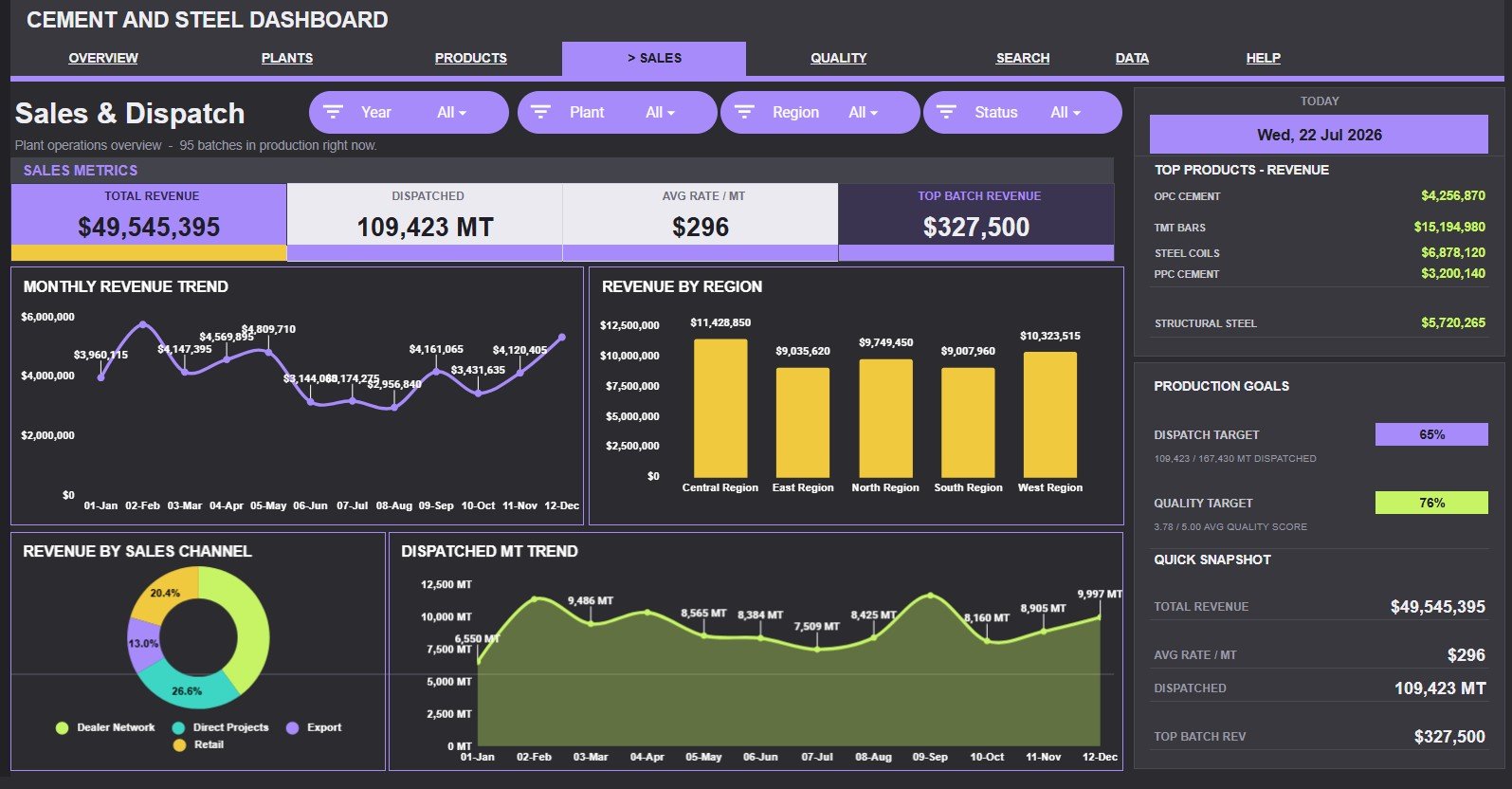This screenshot has height=789, width=1512.
Task: Open the Plant All dropdown
Action: [660, 112]
